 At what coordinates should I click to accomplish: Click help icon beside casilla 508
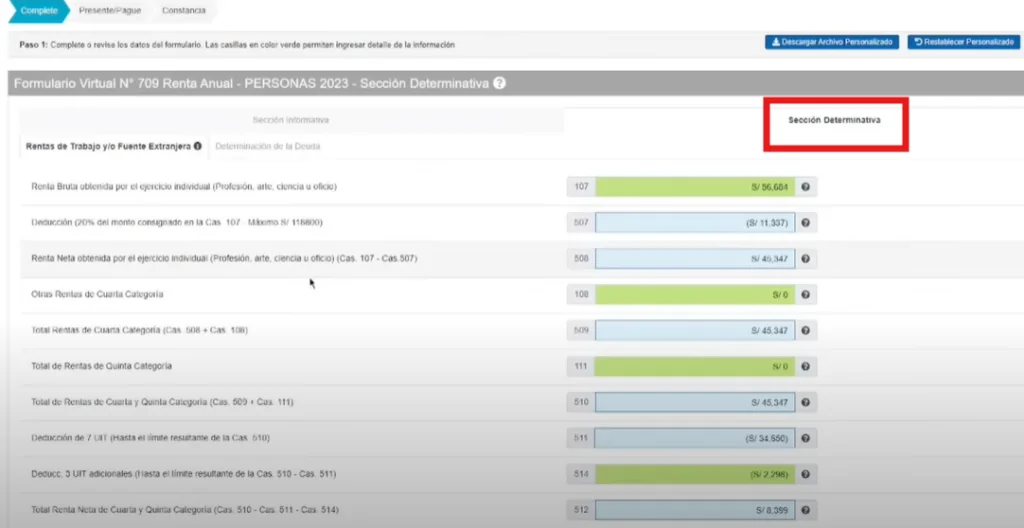pyautogui.click(x=806, y=259)
